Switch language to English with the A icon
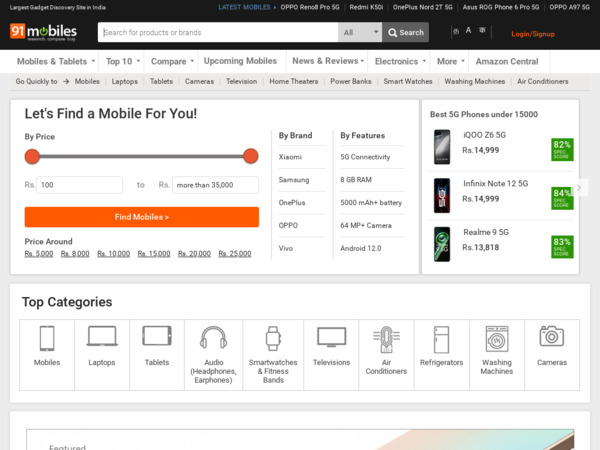The height and width of the screenshot is (450, 600). tap(468, 31)
